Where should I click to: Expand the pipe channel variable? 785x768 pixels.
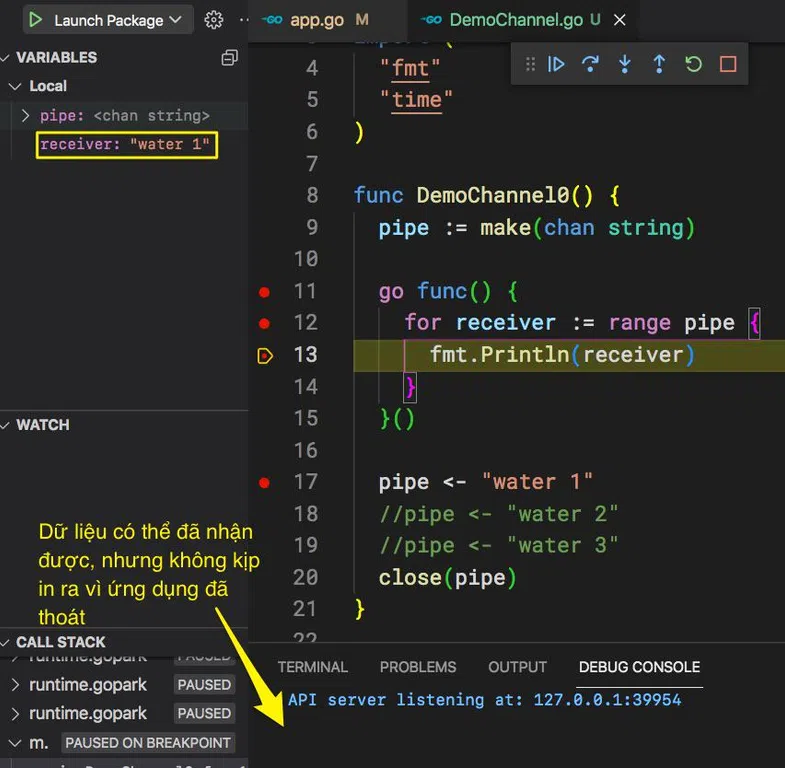[x=26, y=116]
